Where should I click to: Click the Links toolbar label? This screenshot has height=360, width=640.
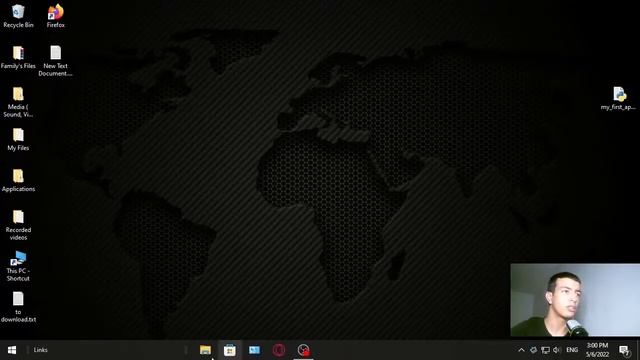[x=40, y=350]
